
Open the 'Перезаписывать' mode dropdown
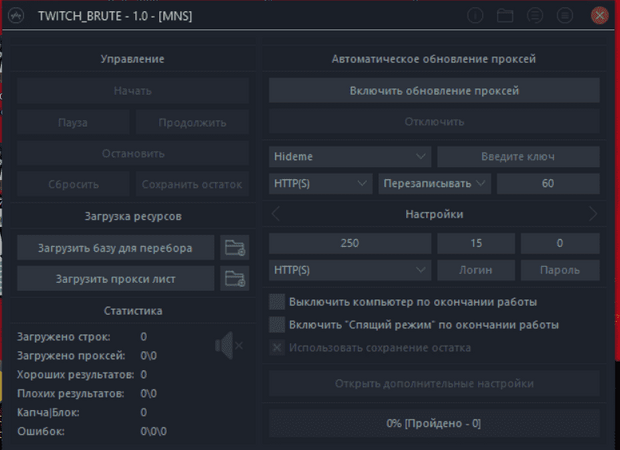click(x=435, y=183)
